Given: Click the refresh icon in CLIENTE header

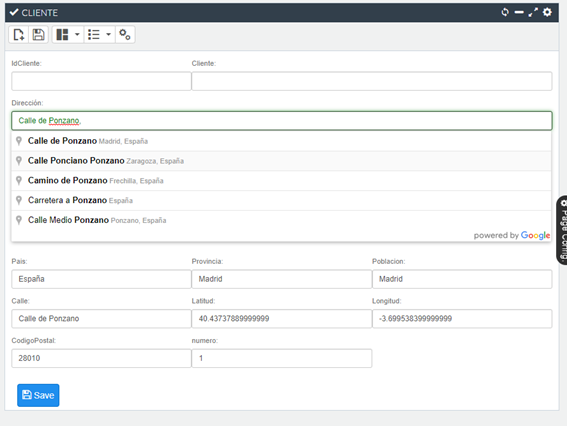Looking at the screenshot, I should pyautogui.click(x=505, y=12).
